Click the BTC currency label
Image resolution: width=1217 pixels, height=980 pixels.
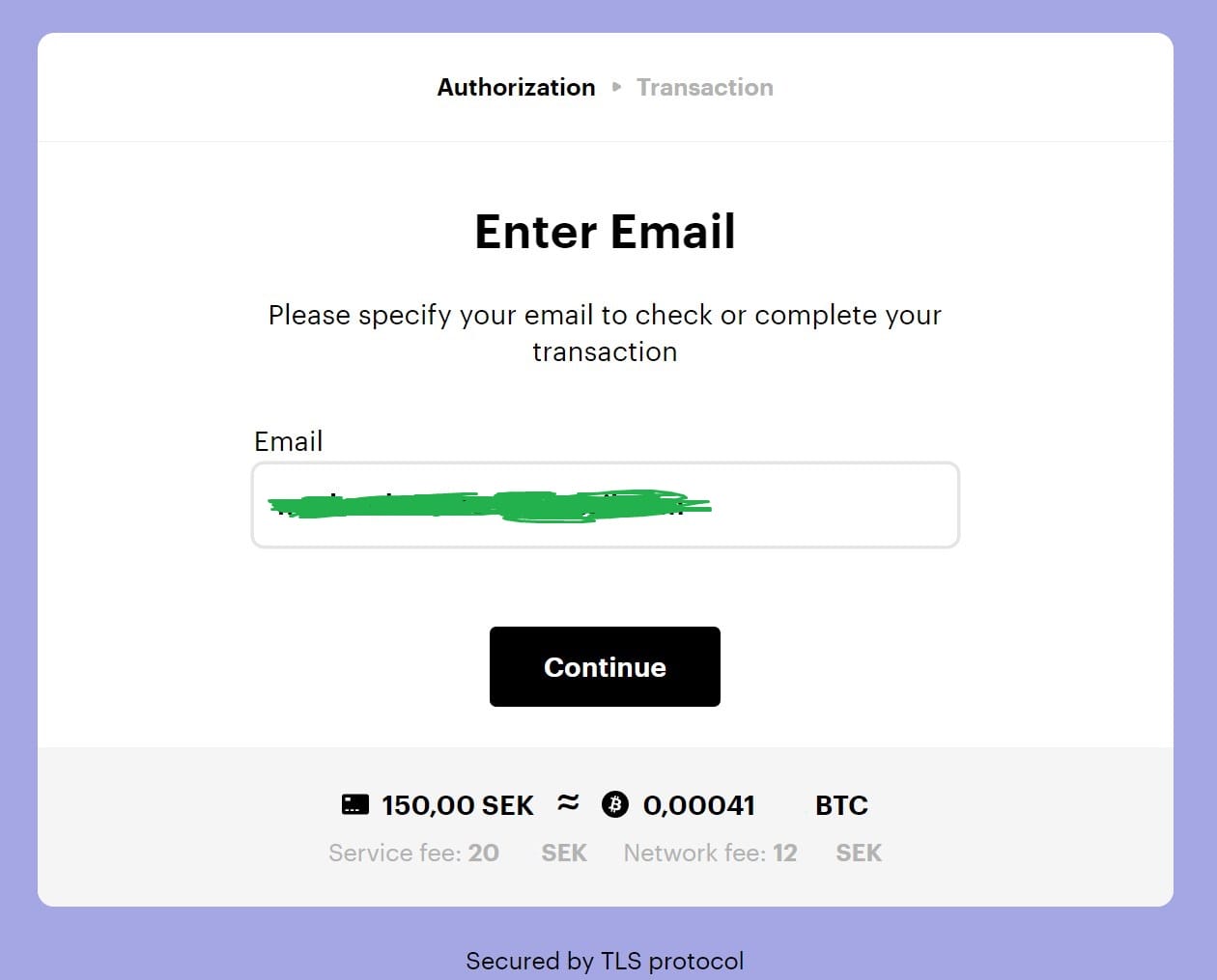[841, 805]
